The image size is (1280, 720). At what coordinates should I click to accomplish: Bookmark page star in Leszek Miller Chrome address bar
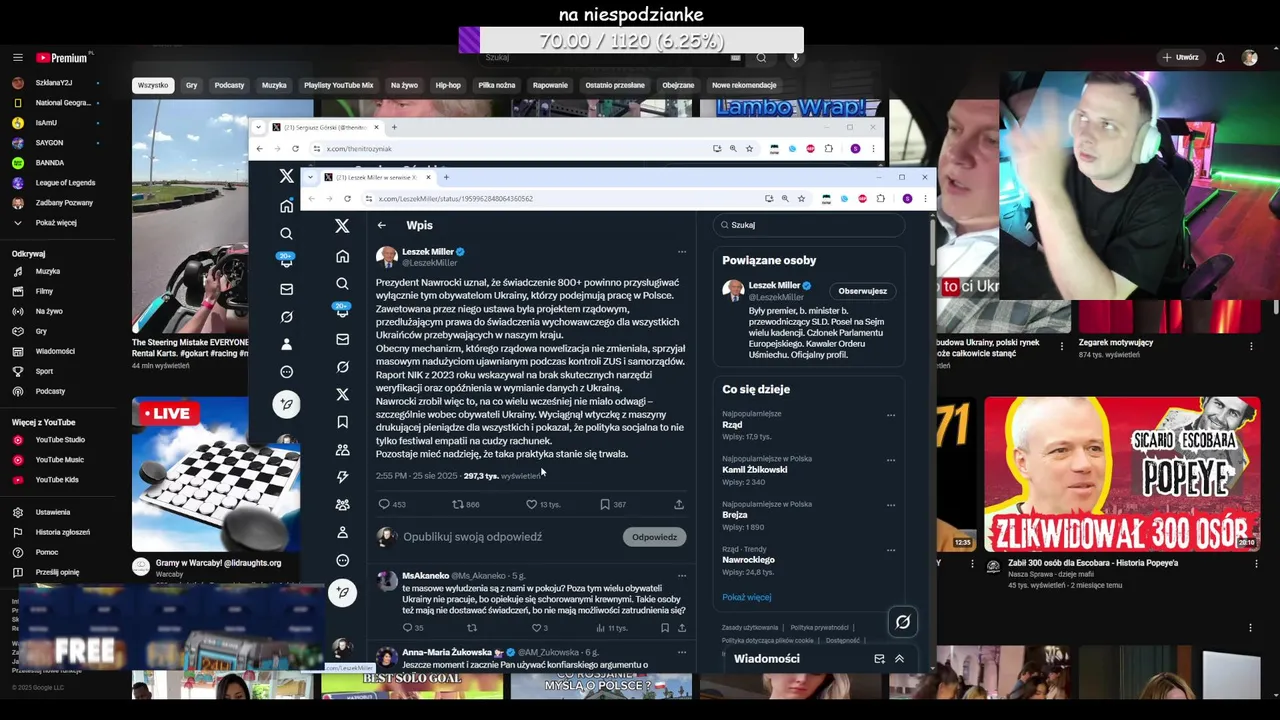[801, 198]
